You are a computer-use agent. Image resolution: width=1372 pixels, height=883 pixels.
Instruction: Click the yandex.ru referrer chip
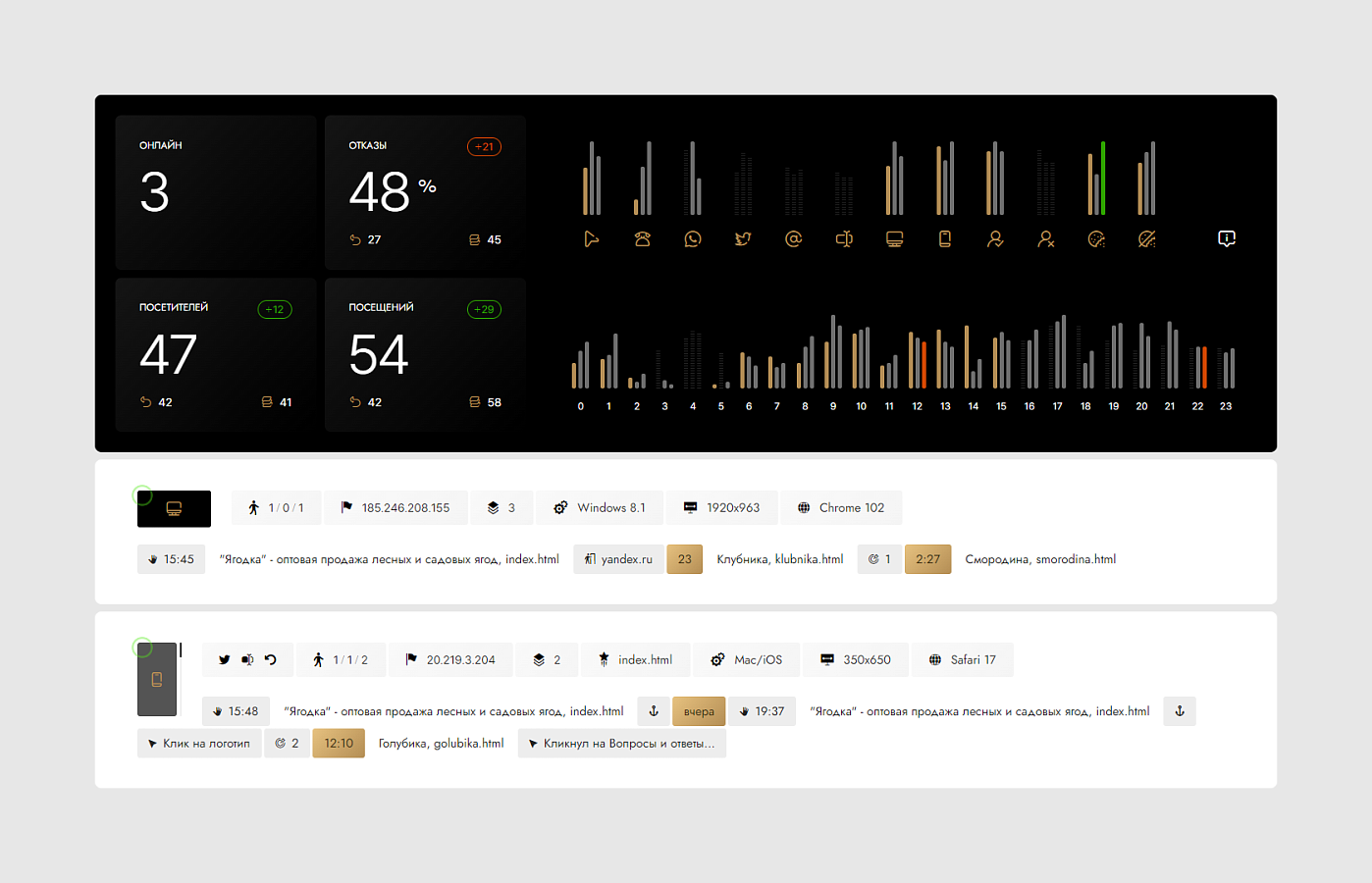tap(618, 559)
